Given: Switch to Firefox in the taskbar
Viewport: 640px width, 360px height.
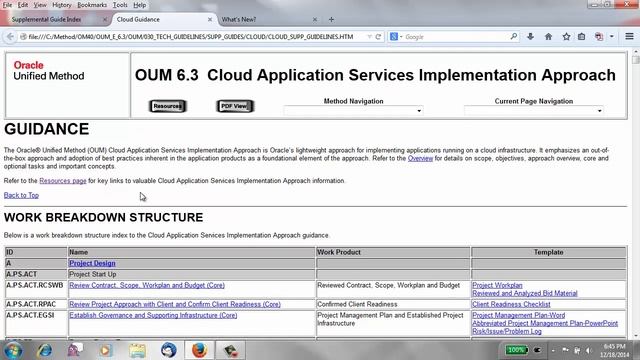Looking at the screenshot, I should tap(199, 350).
